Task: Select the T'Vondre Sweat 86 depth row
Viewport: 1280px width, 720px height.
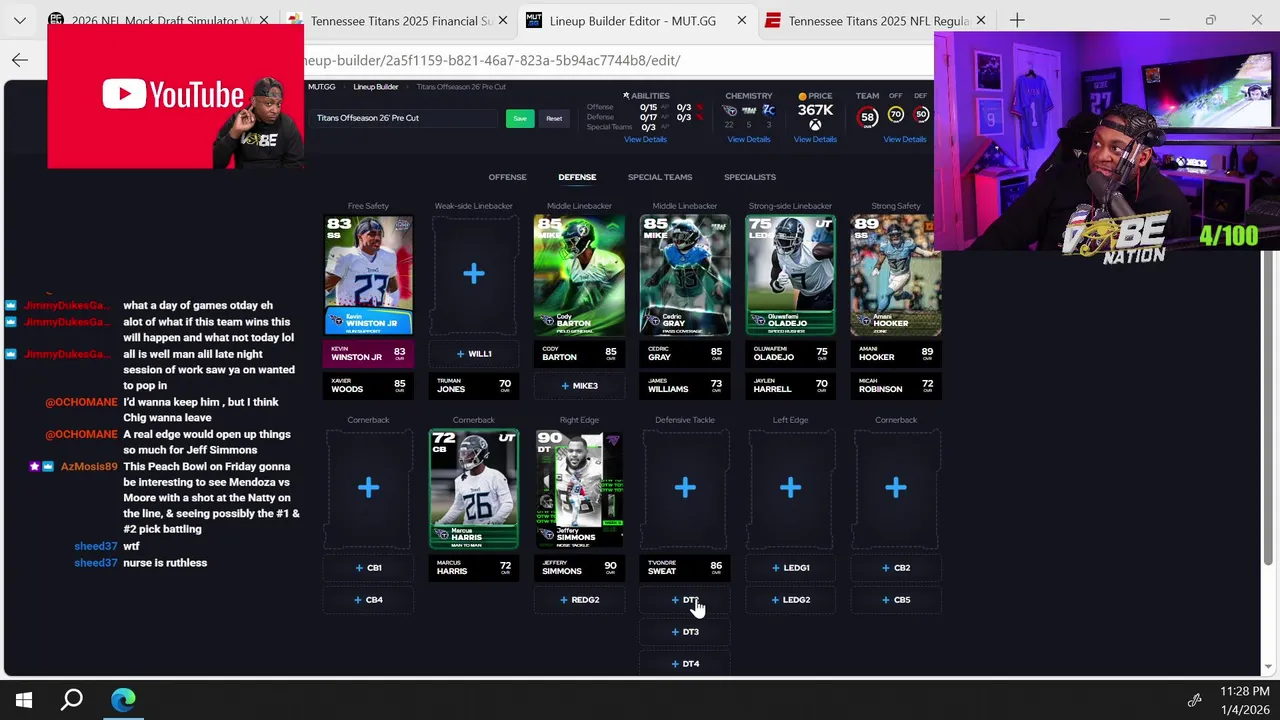Action: [685, 568]
